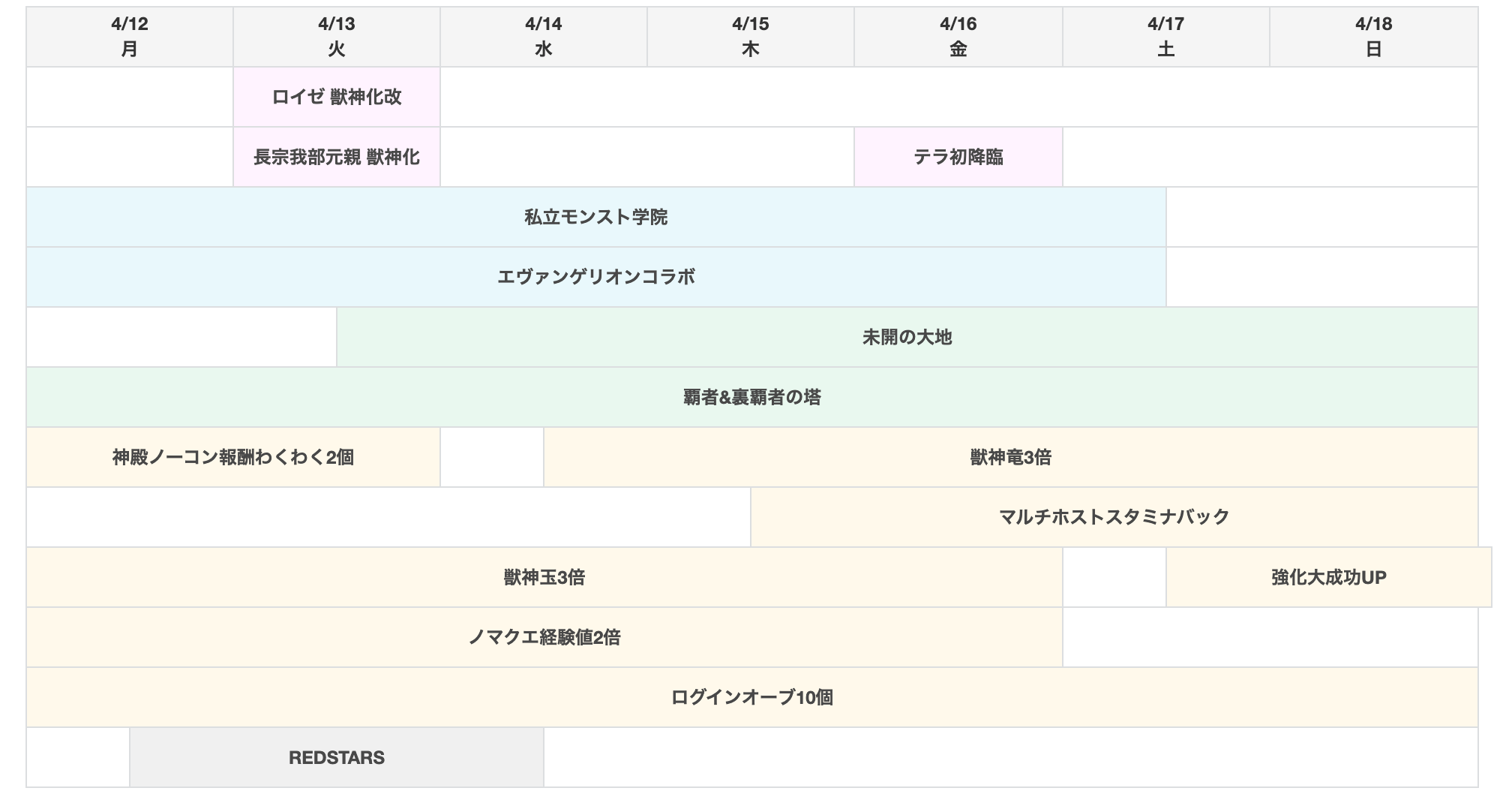This screenshot has width=1512, height=806.
Task: Click the 4/13 火 column header
Action: click(337, 37)
